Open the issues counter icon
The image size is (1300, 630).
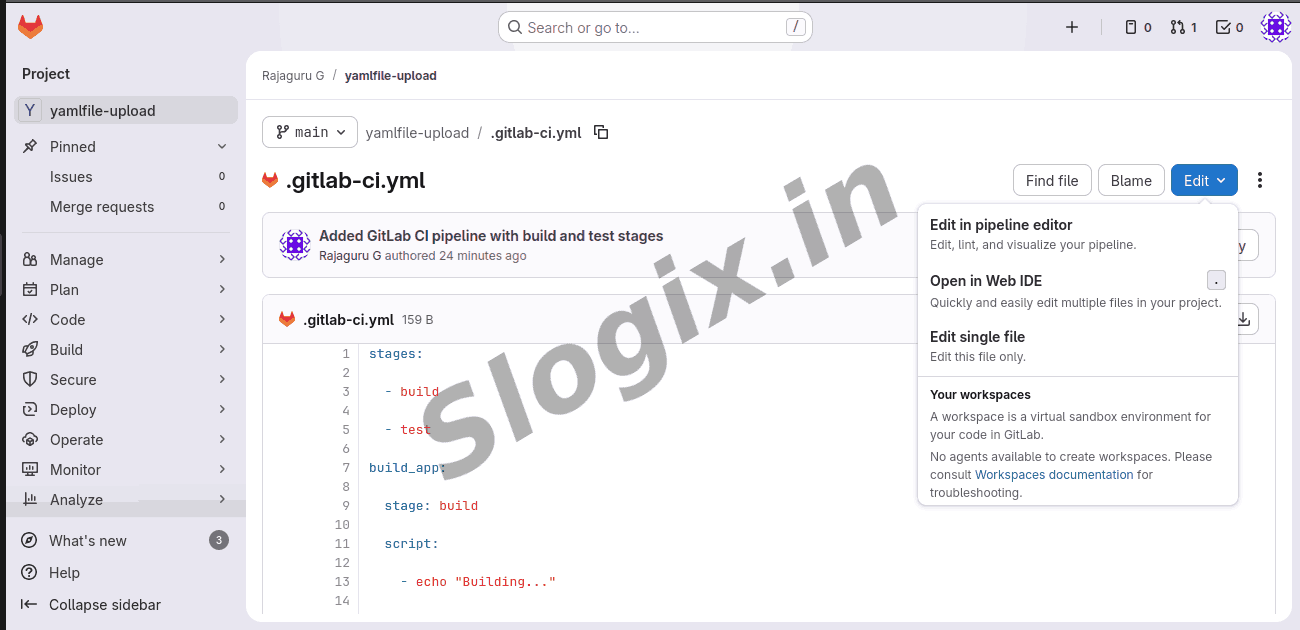(1138, 27)
